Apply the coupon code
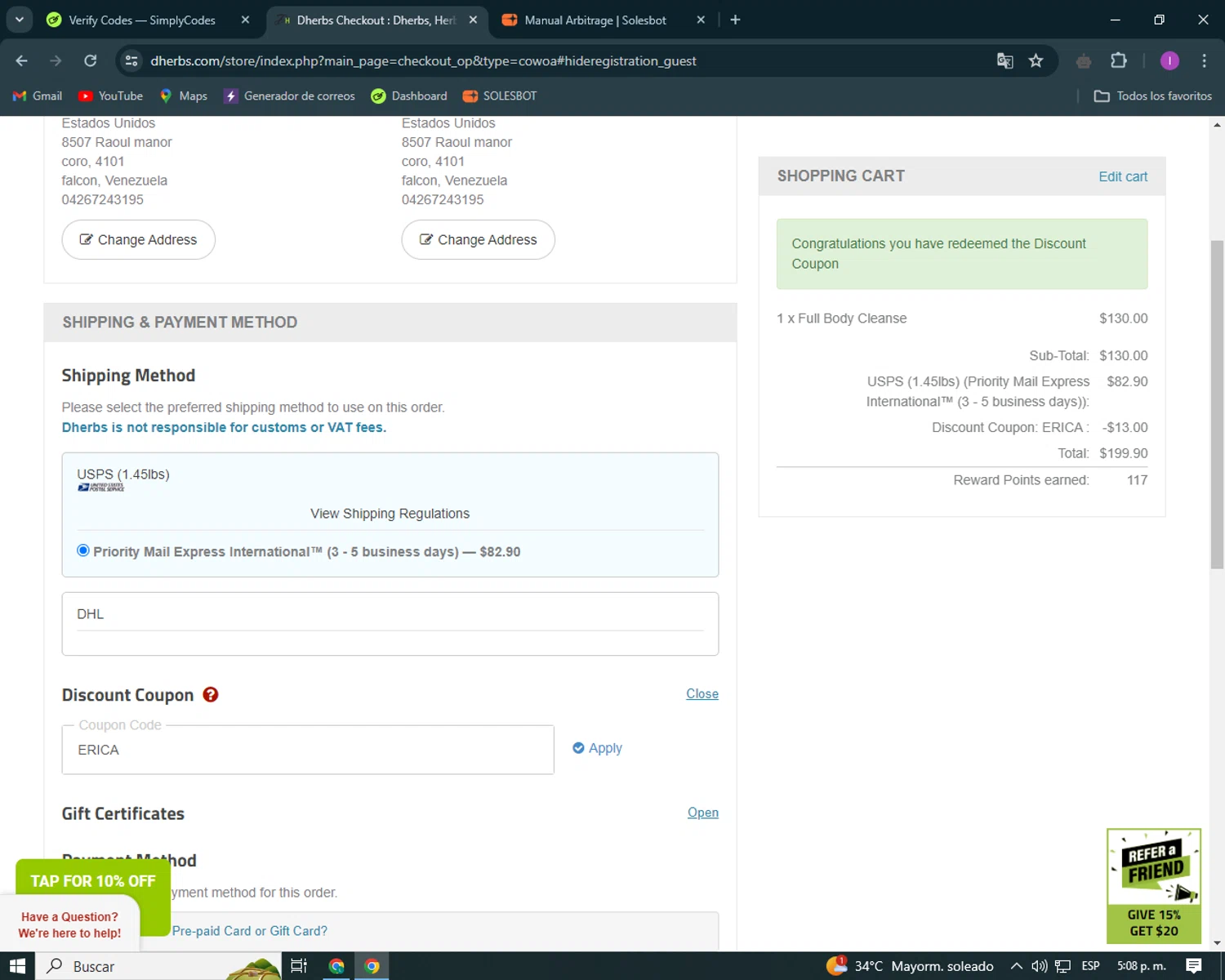The width and height of the screenshot is (1225, 980). tap(598, 748)
